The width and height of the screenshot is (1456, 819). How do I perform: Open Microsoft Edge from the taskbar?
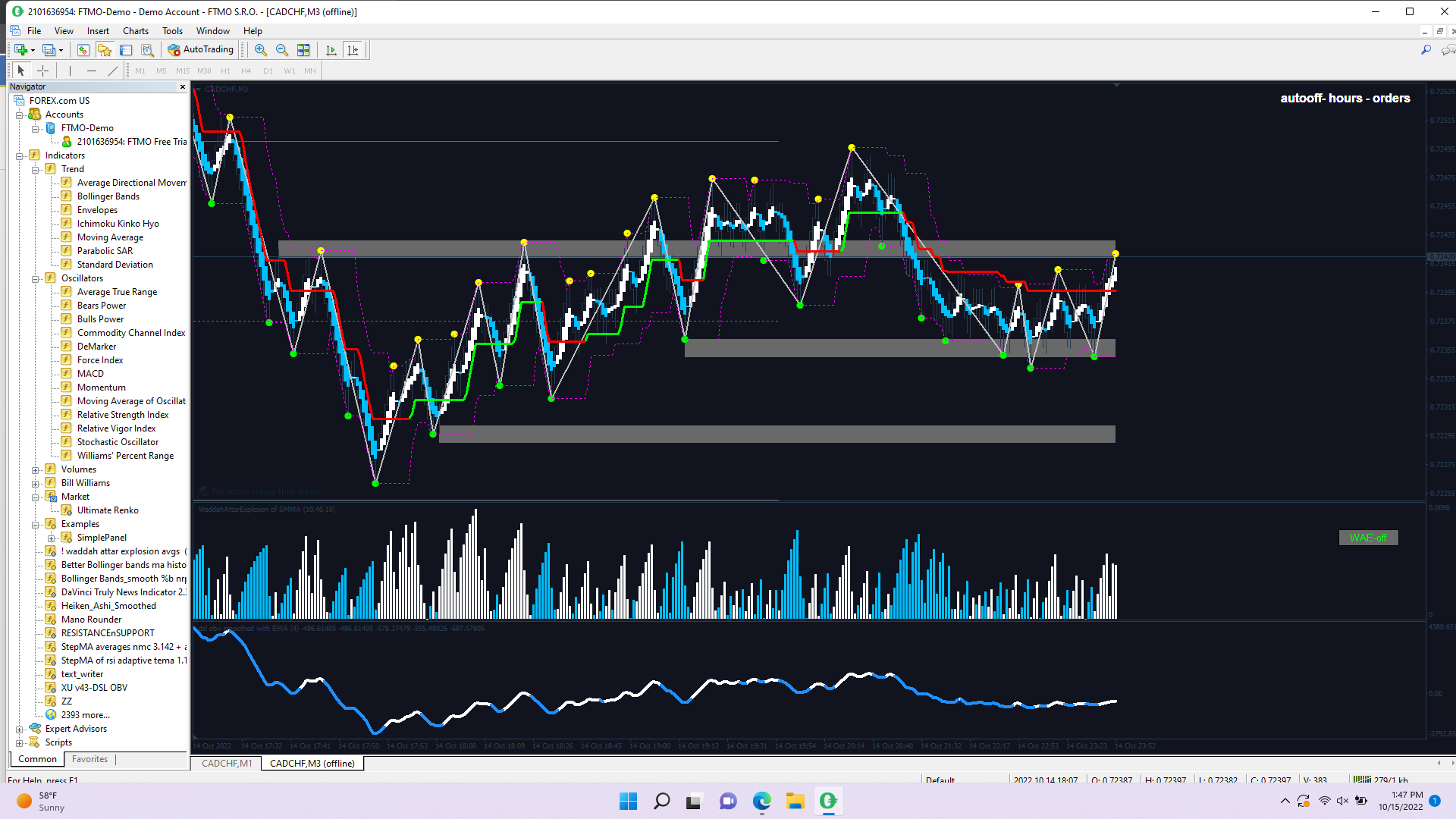coord(761,801)
